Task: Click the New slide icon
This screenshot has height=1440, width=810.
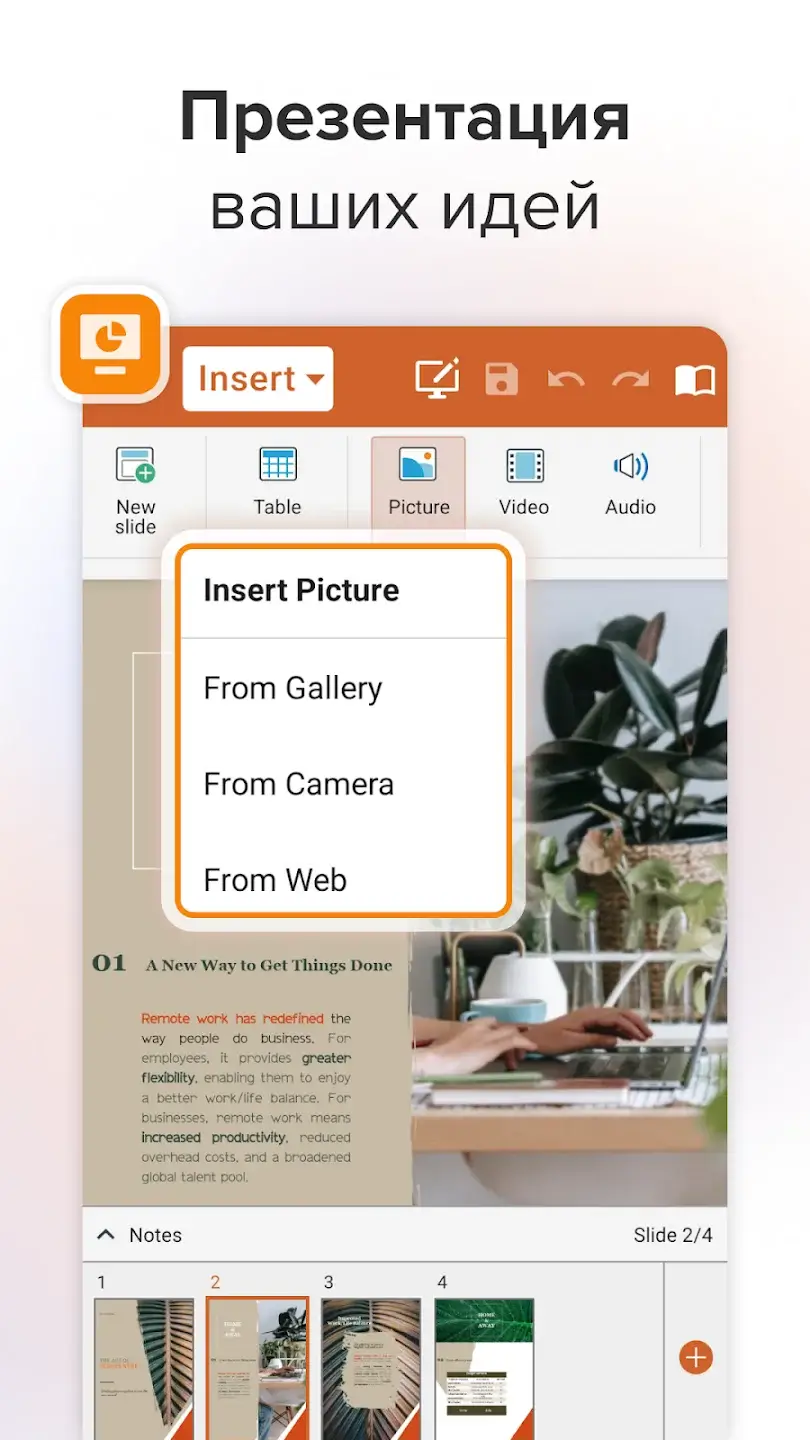Action: [x=135, y=467]
